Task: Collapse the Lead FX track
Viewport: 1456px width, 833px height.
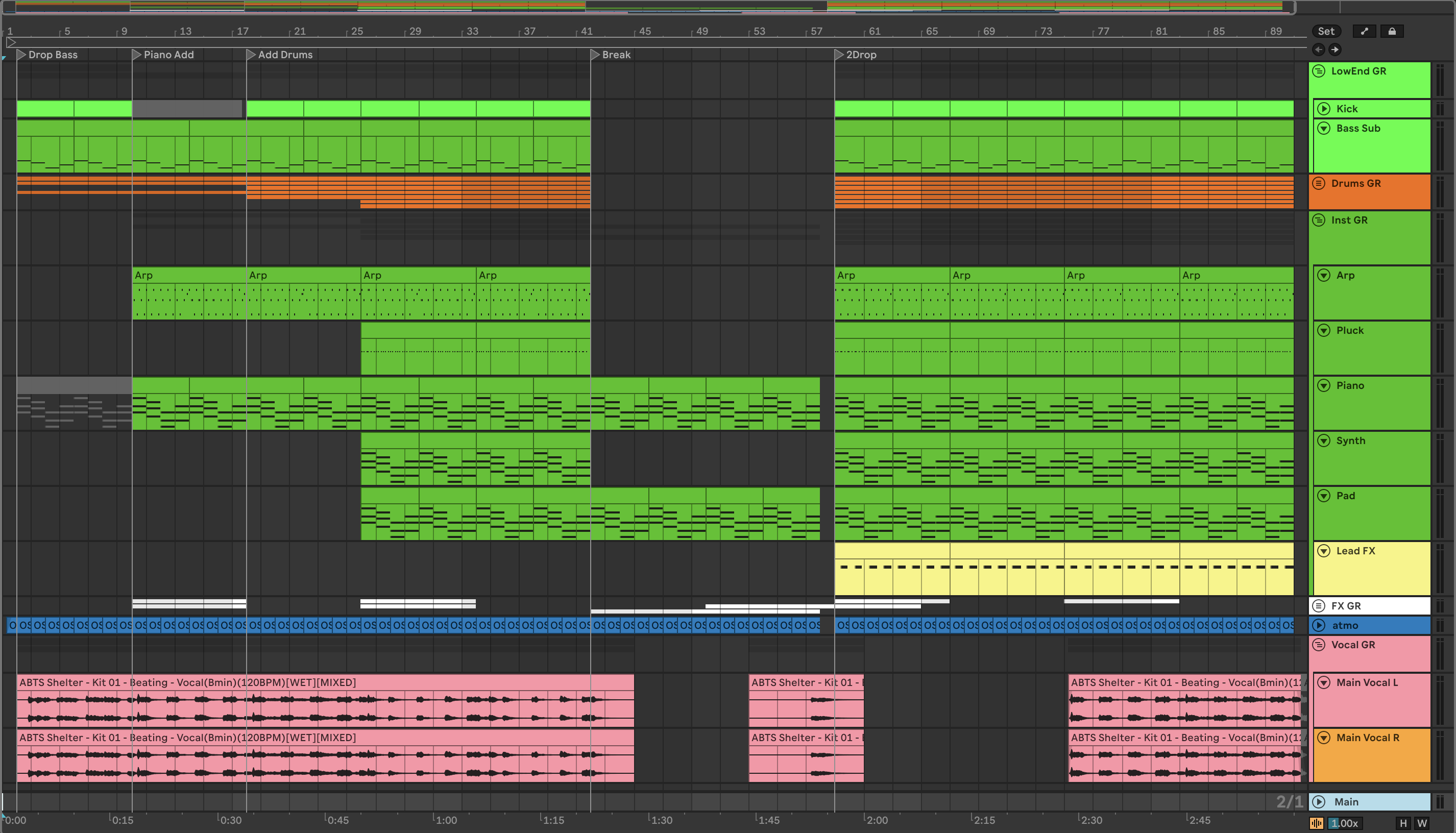Action: (1324, 551)
